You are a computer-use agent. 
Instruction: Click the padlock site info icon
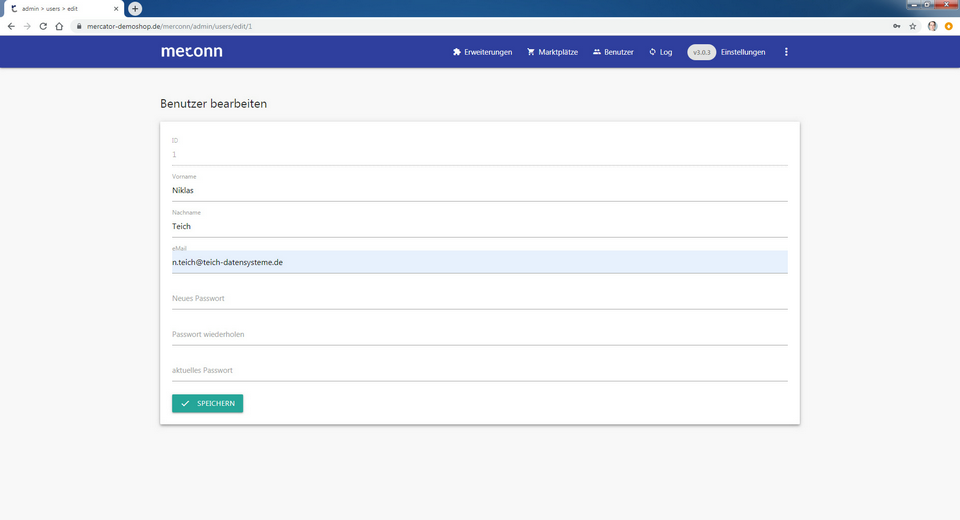coord(79,26)
